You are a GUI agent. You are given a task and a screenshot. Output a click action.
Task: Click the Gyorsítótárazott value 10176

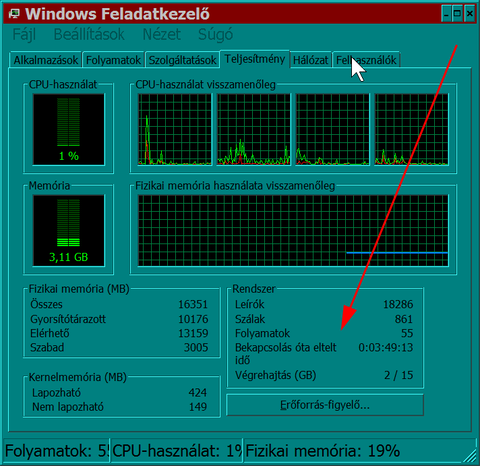pyautogui.click(x=193, y=319)
